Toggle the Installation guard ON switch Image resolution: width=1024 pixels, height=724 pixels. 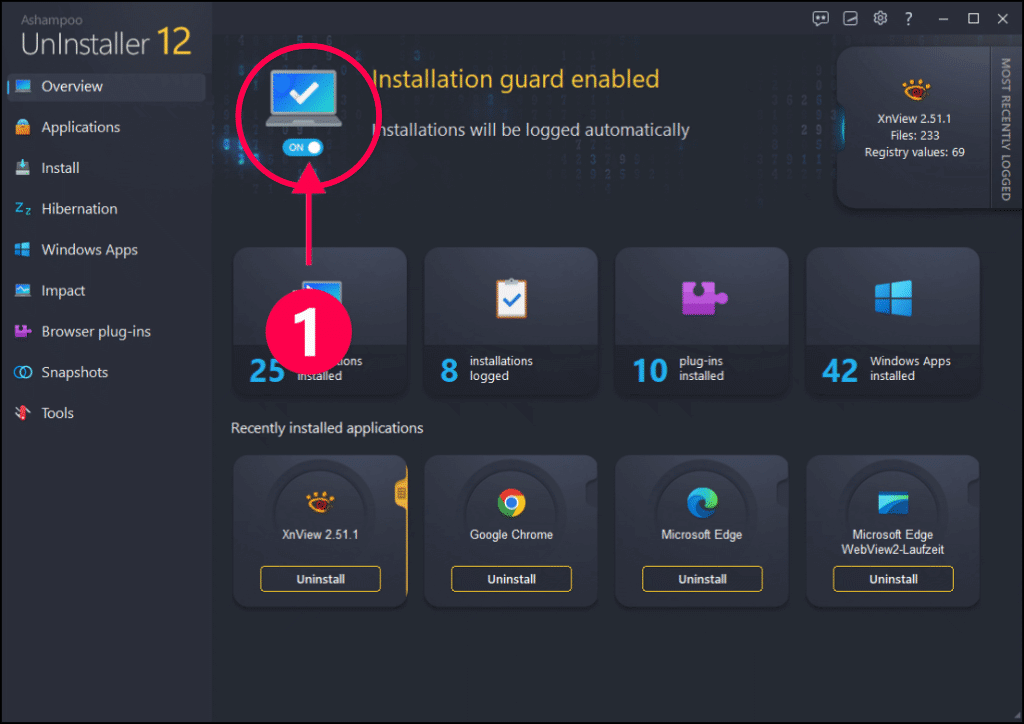pos(302,148)
